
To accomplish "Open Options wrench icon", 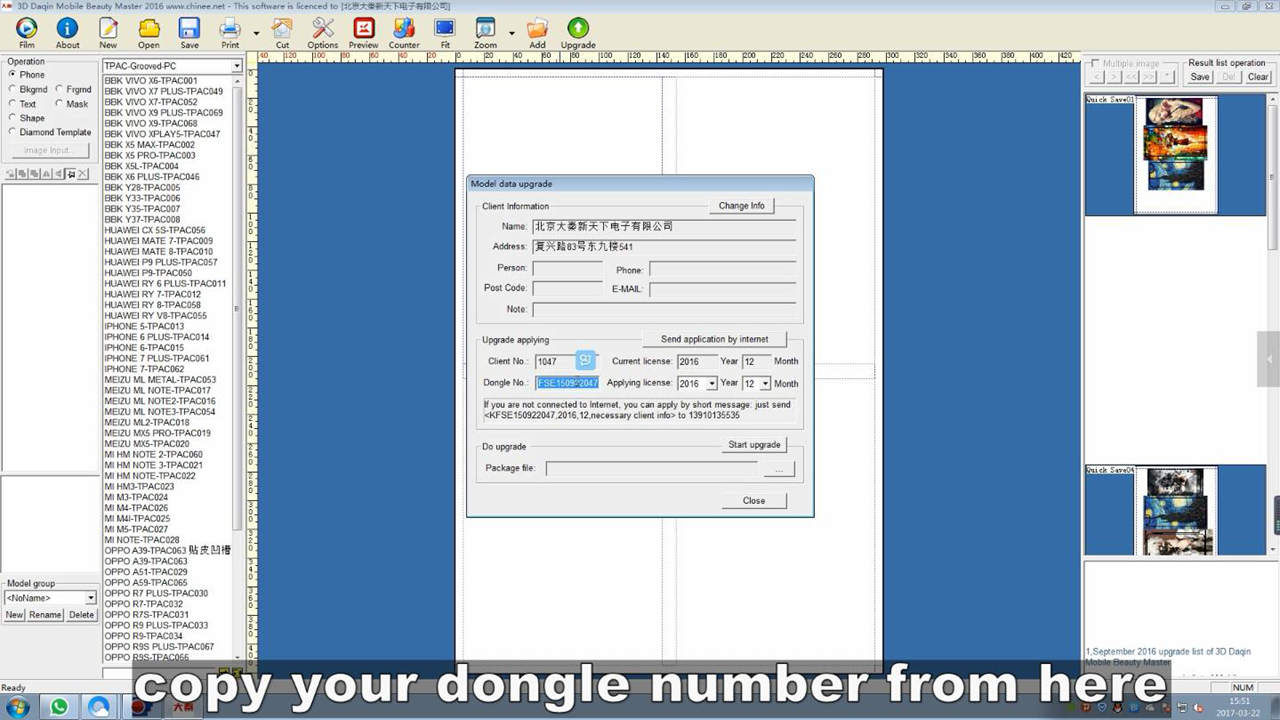I will click(323, 32).
